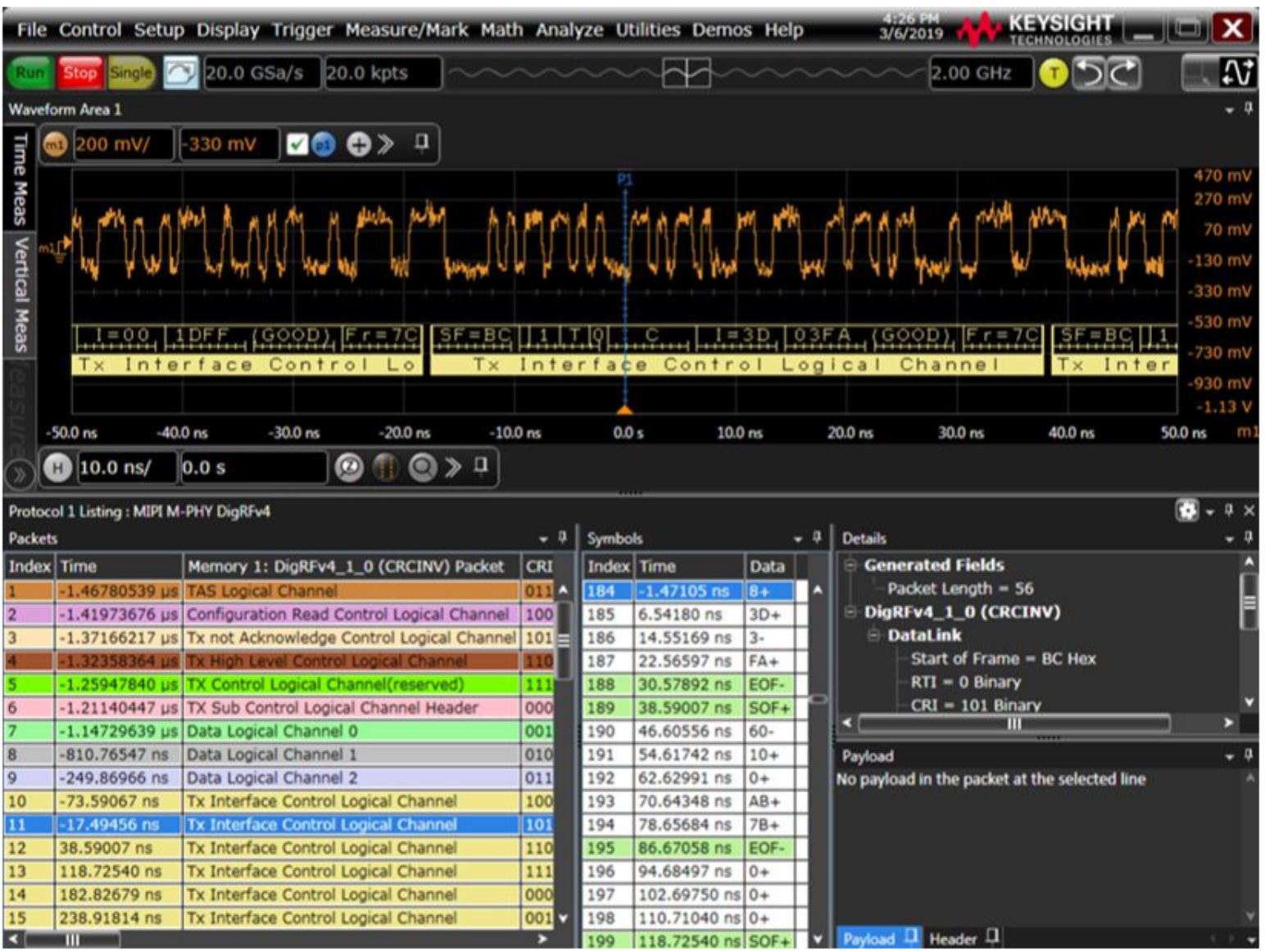Select the yellow T trigger level icon
Viewport: 1265px width, 952px height.
click(1054, 72)
